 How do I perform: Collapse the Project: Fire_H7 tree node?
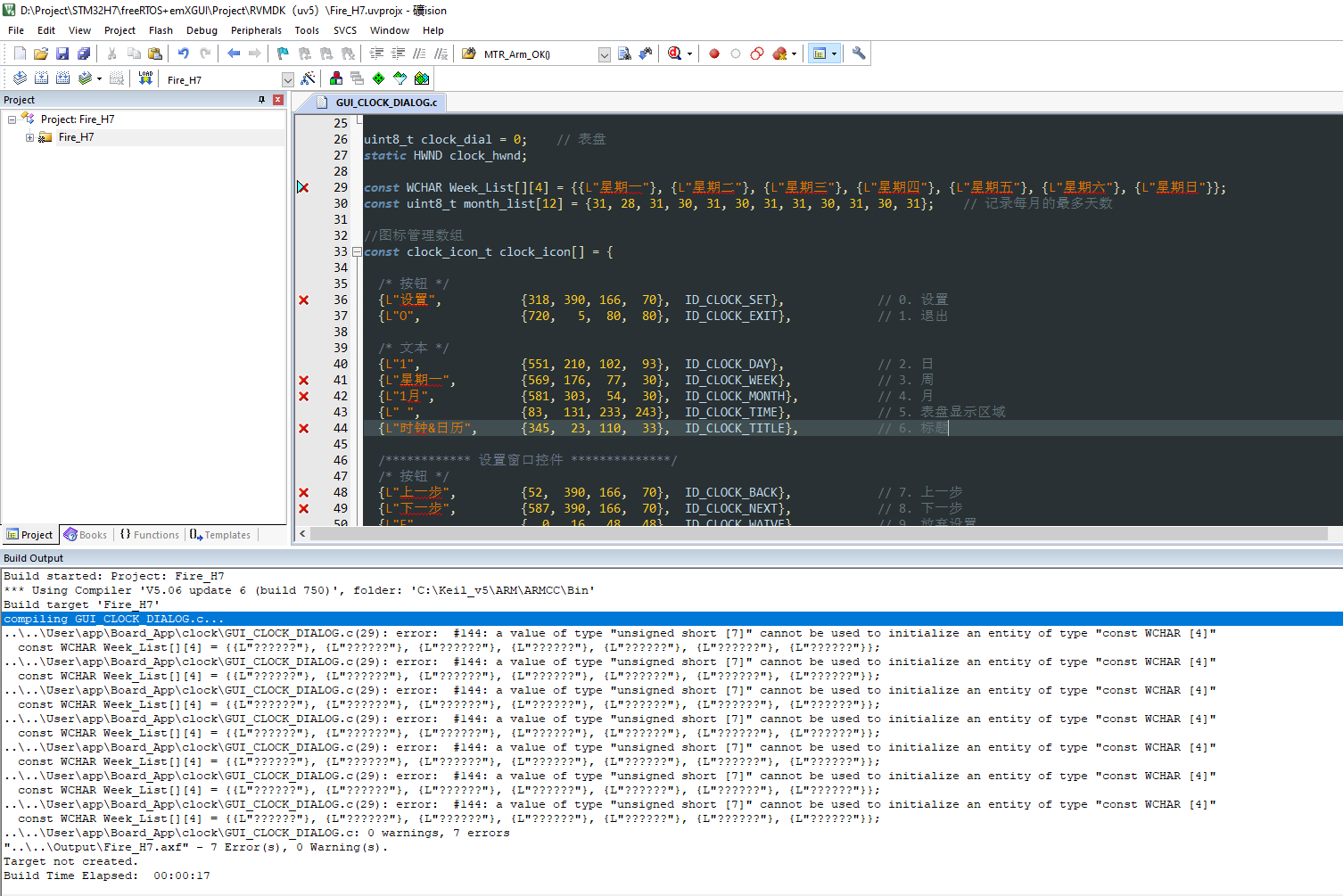(x=12, y=119)
